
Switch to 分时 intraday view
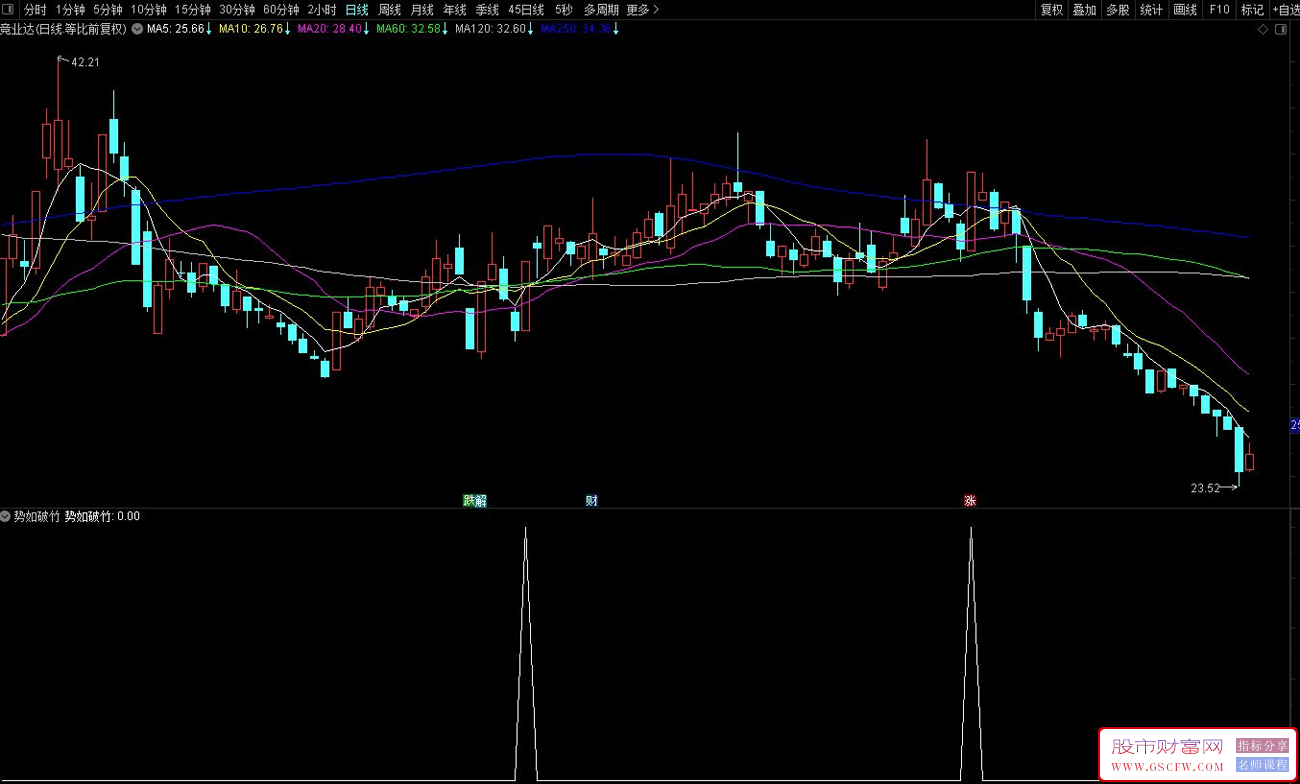pos(35,9)
